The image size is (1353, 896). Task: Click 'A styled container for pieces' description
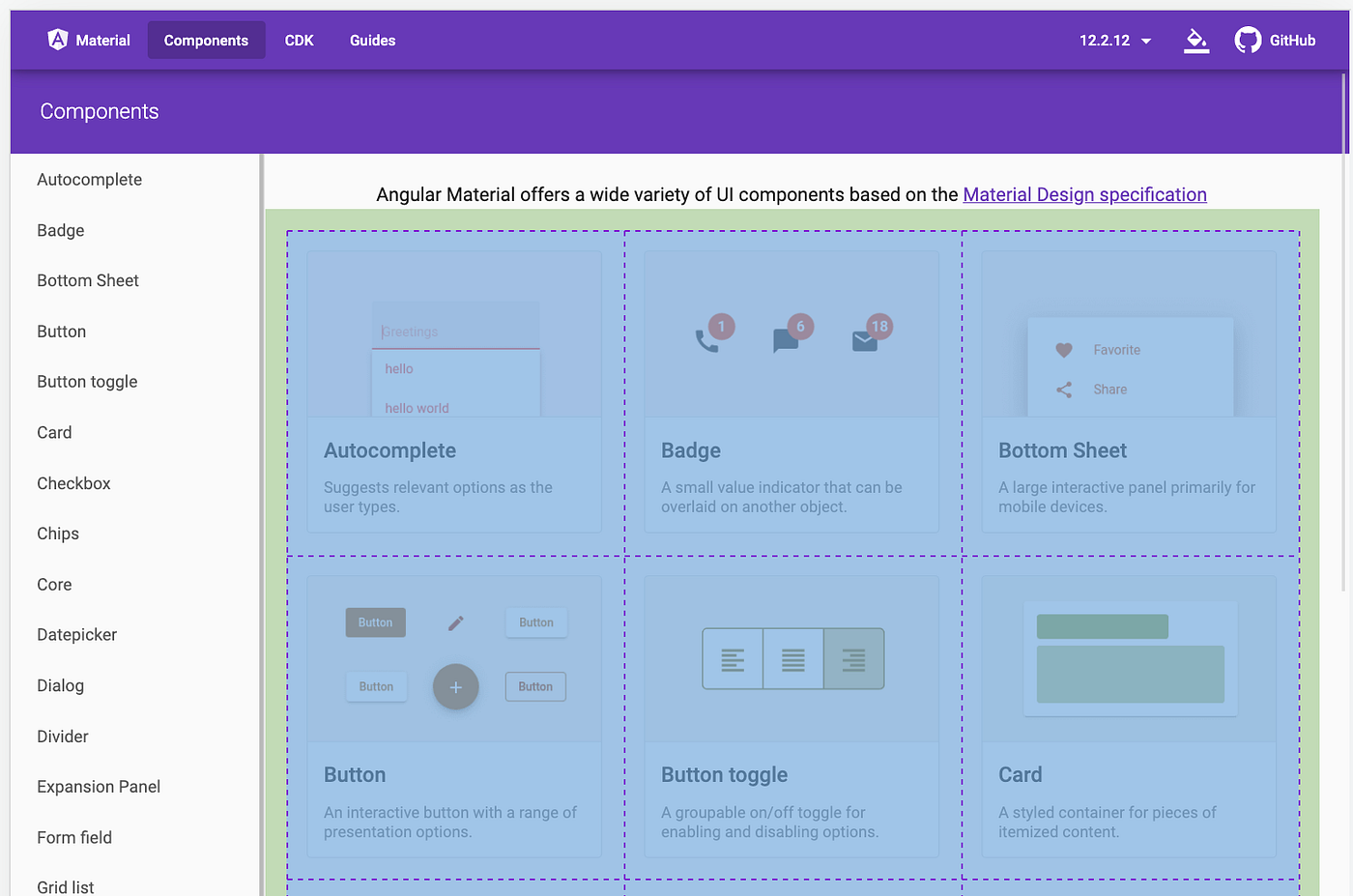[1108, 823]
